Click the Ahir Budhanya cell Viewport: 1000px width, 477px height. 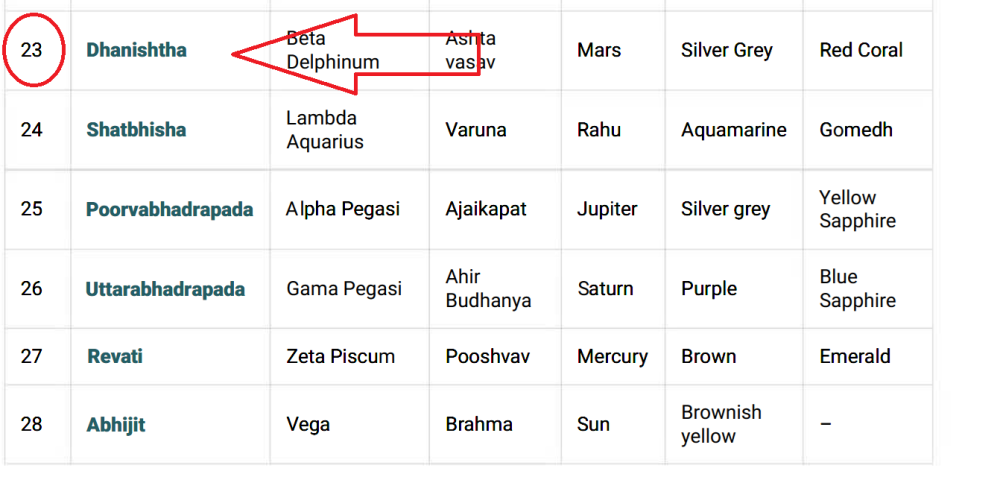tap(488, 289)
